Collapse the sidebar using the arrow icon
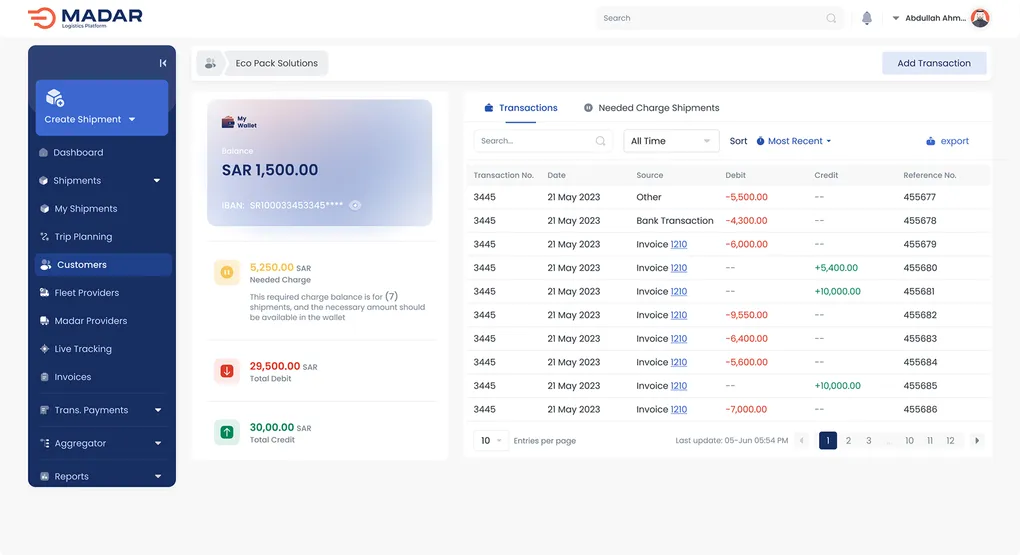The height and width of the screenshot is (555, 1020). [x=163, y=63]
